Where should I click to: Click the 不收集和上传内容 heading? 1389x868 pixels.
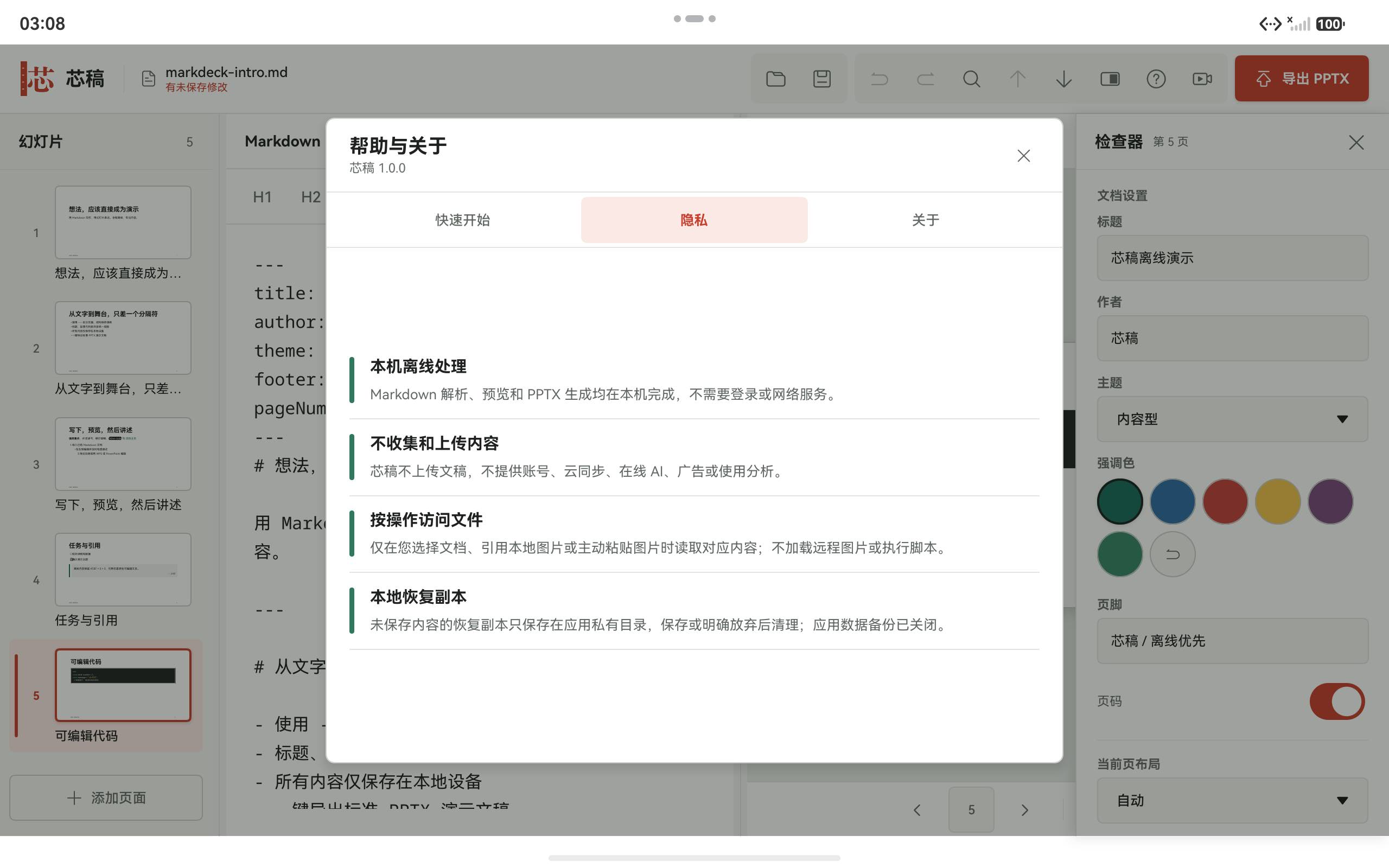point(435,443)
